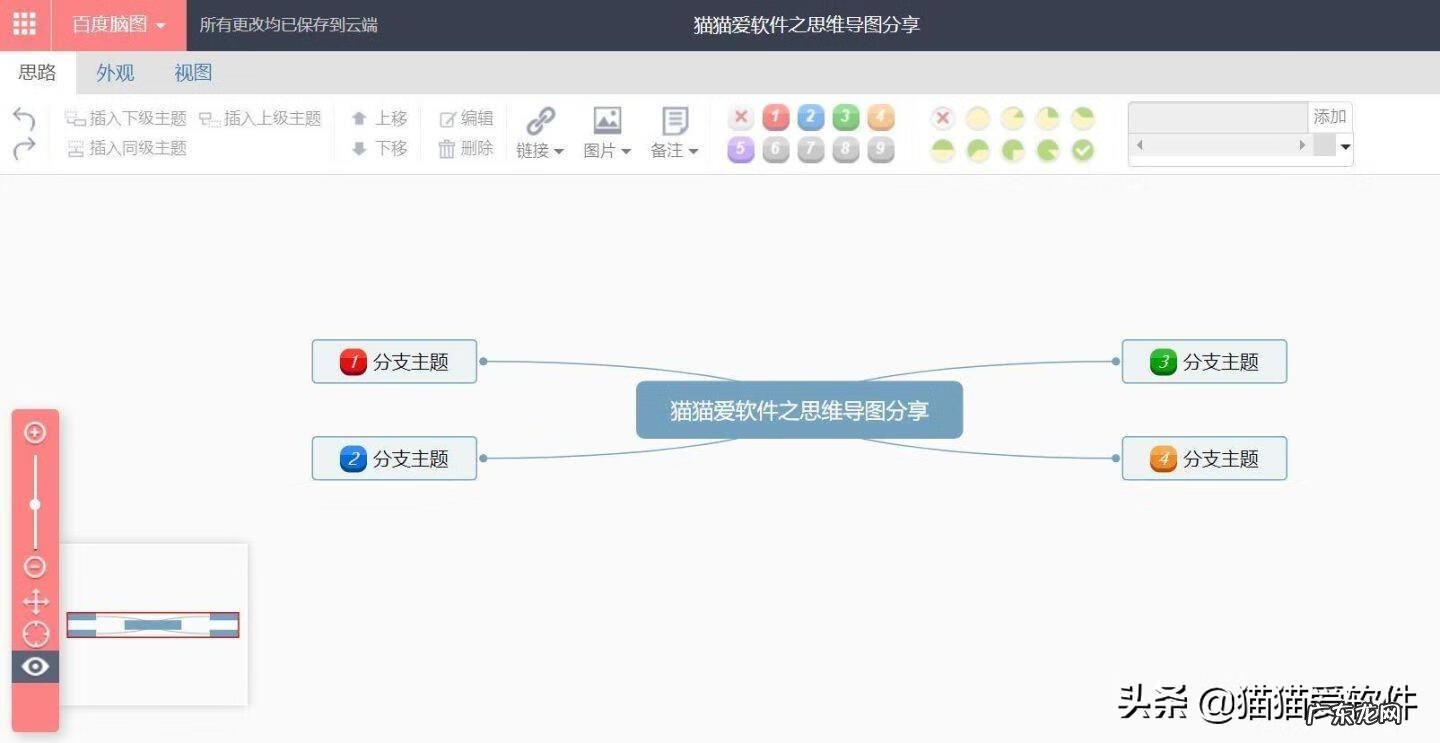Viewport: 1440px width, 743px height.
Task: Click the zoom slider handle
Action: [x=35, y=505]
